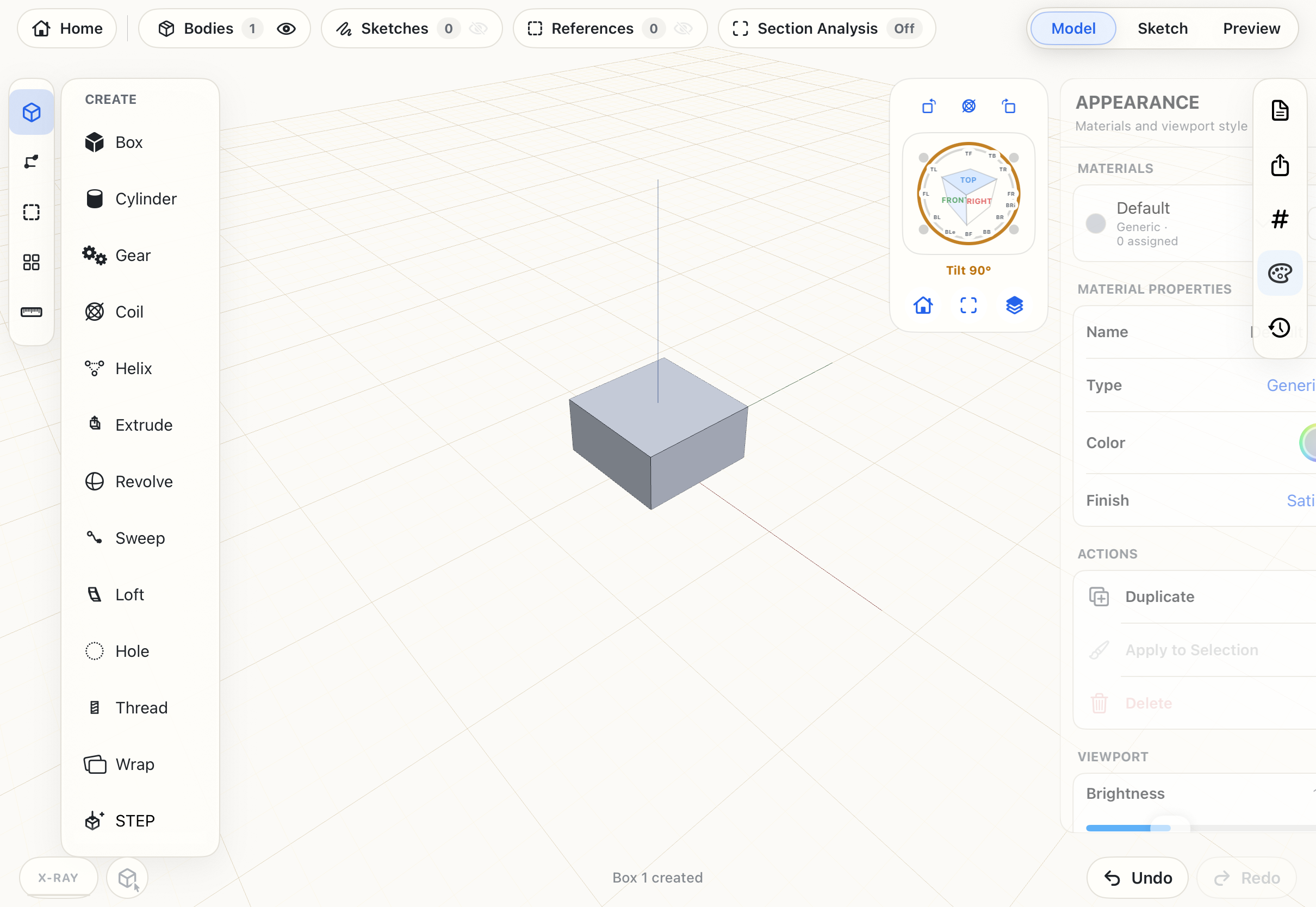This screenshot has height=907, width=1316.
Task: Select the Box create tool
Action: click(x=140, y=142)
